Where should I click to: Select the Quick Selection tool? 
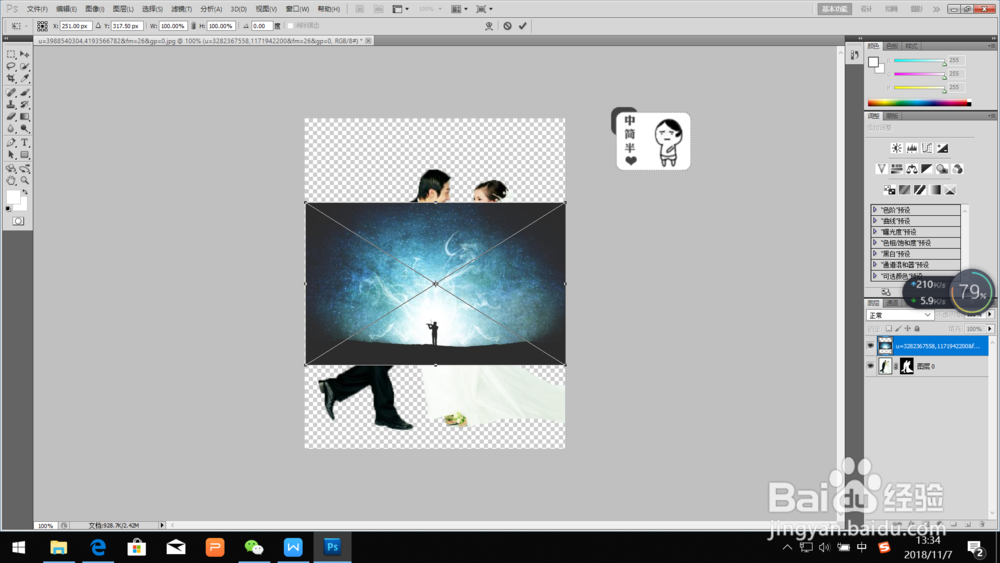pyautogui.click(x=24, y=66)
